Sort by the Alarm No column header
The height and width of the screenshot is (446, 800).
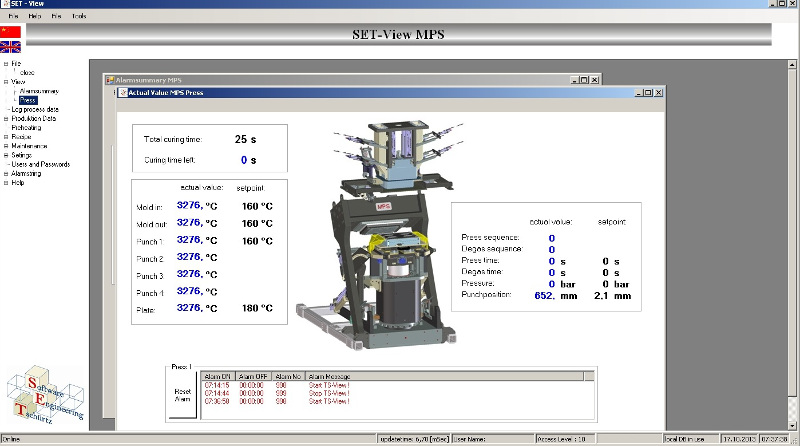click(x=288, y=376)
